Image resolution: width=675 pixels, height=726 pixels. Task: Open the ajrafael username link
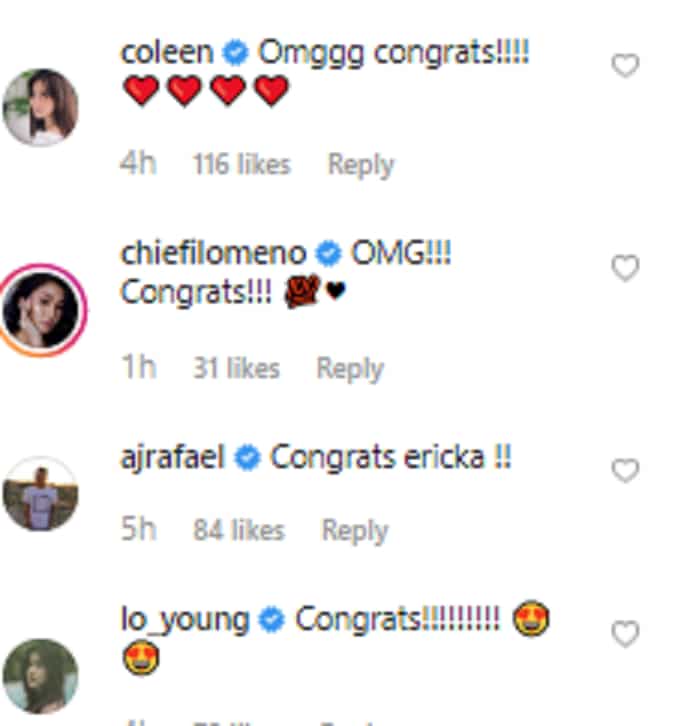coord(173,457)
